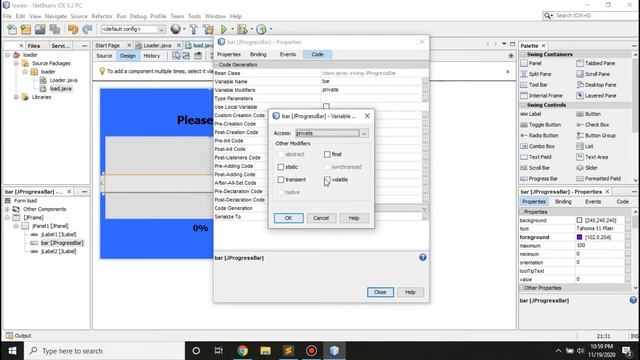Click the Save All toolbar icon
The image size is (640, 360).
[54, 29]
